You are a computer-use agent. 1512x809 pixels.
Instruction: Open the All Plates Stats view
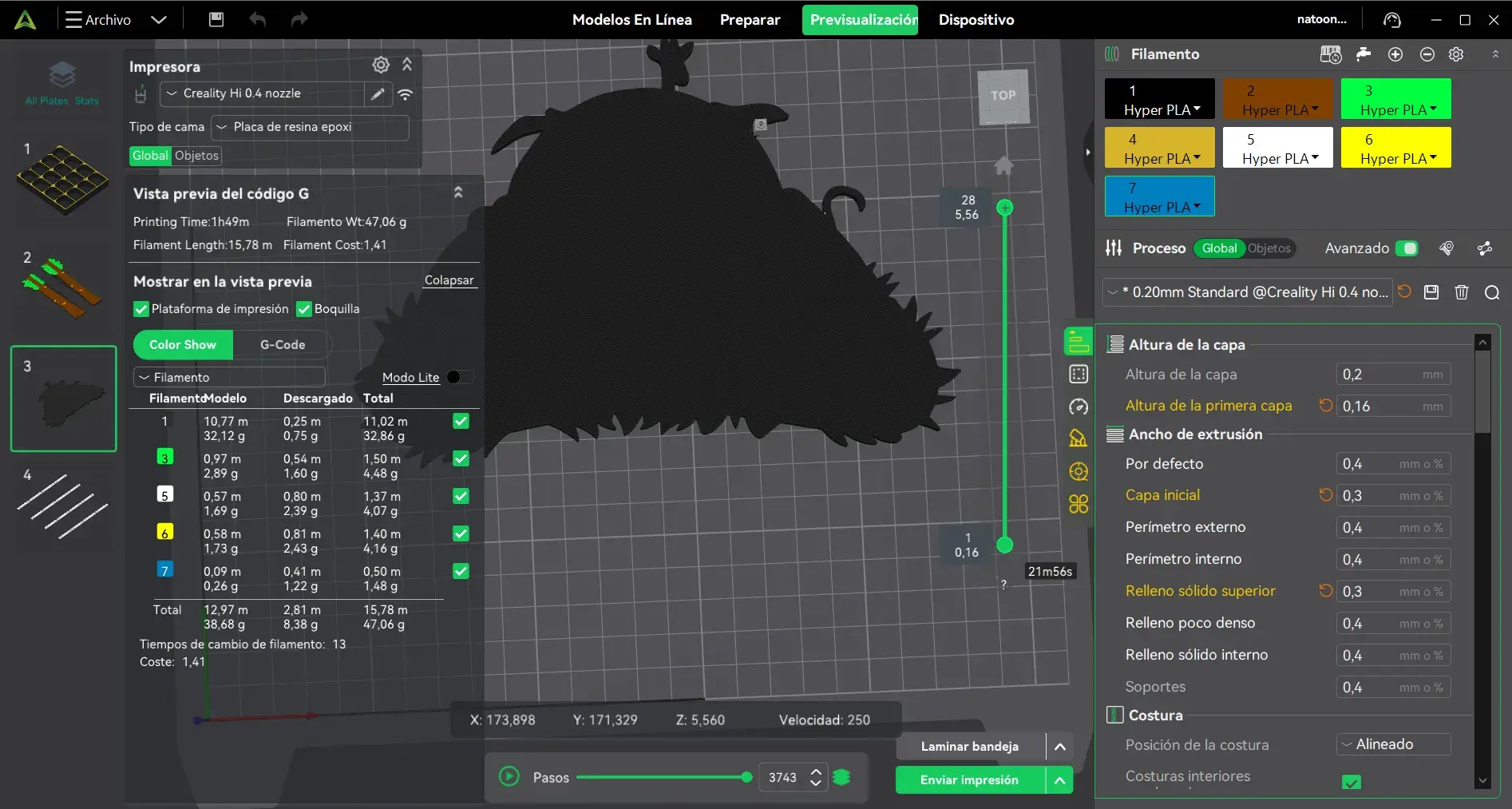tap(62, 83)
